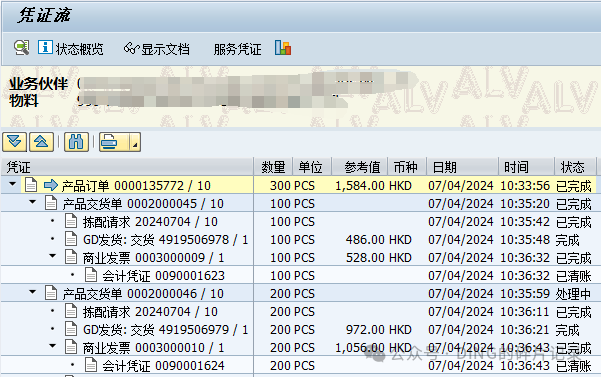Collapse all nodes with up-arrow button
The width and height of the screenshot is (601, 377).
[41, 142]
